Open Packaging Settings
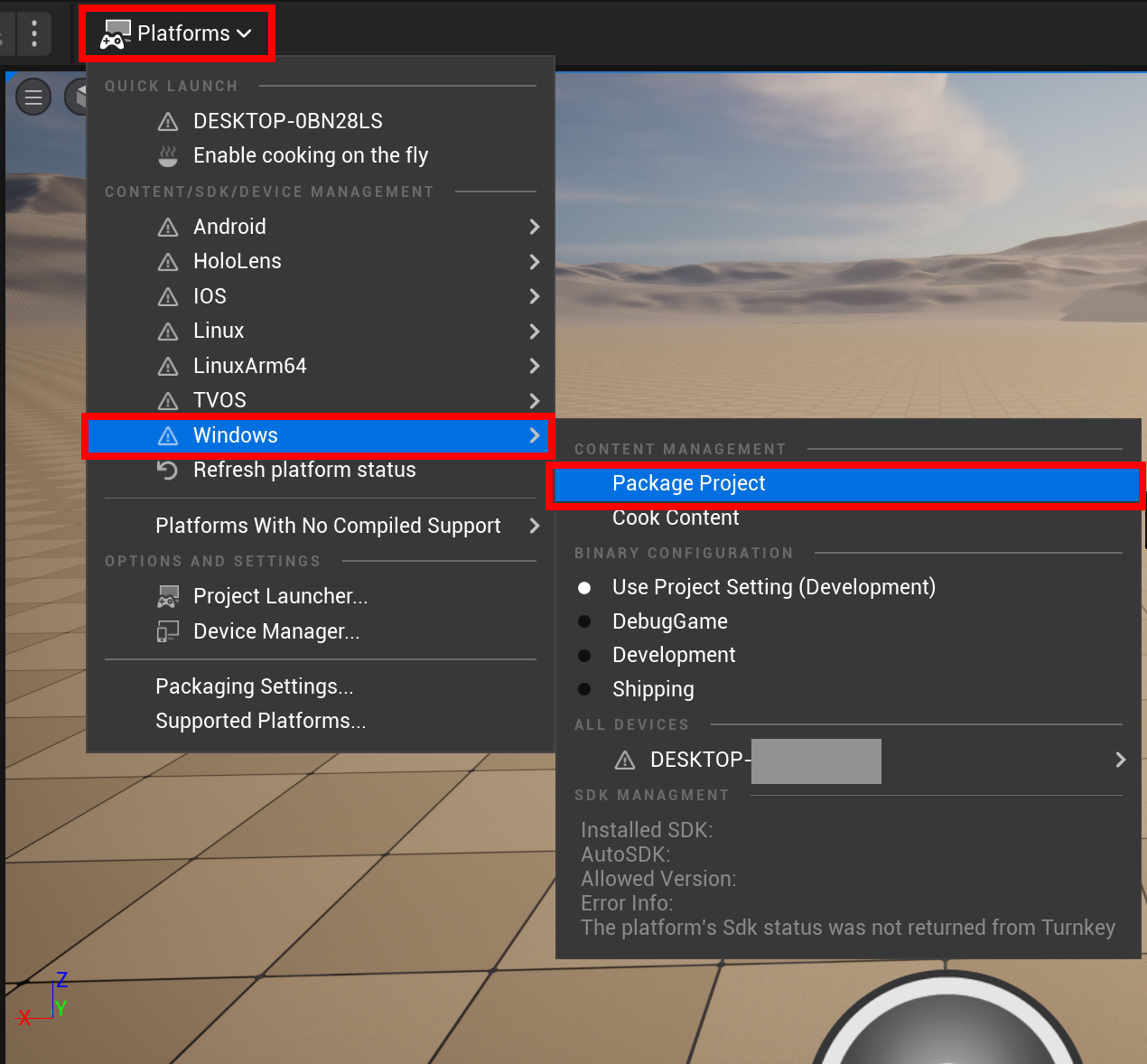 coord(254,686)
